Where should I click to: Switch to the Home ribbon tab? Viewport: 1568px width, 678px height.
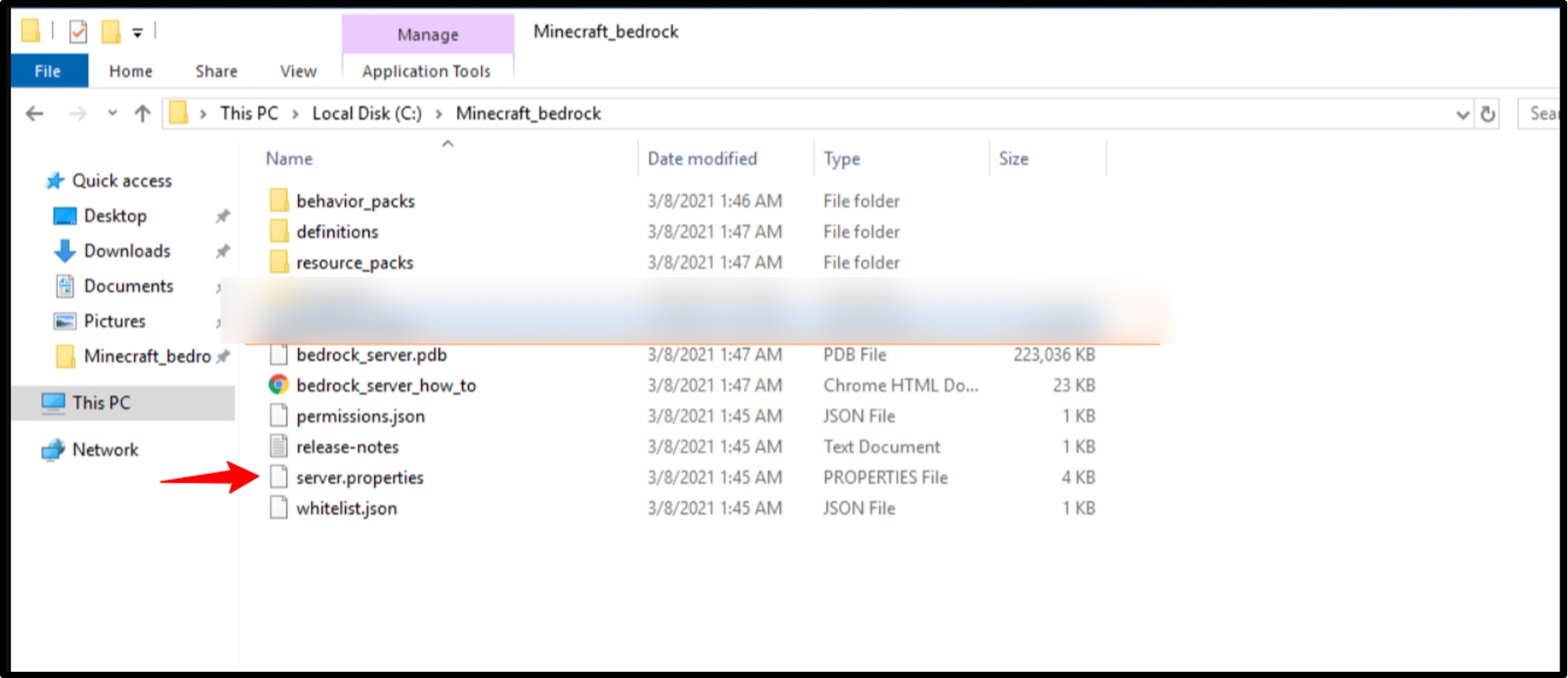(x=130, y=71)
